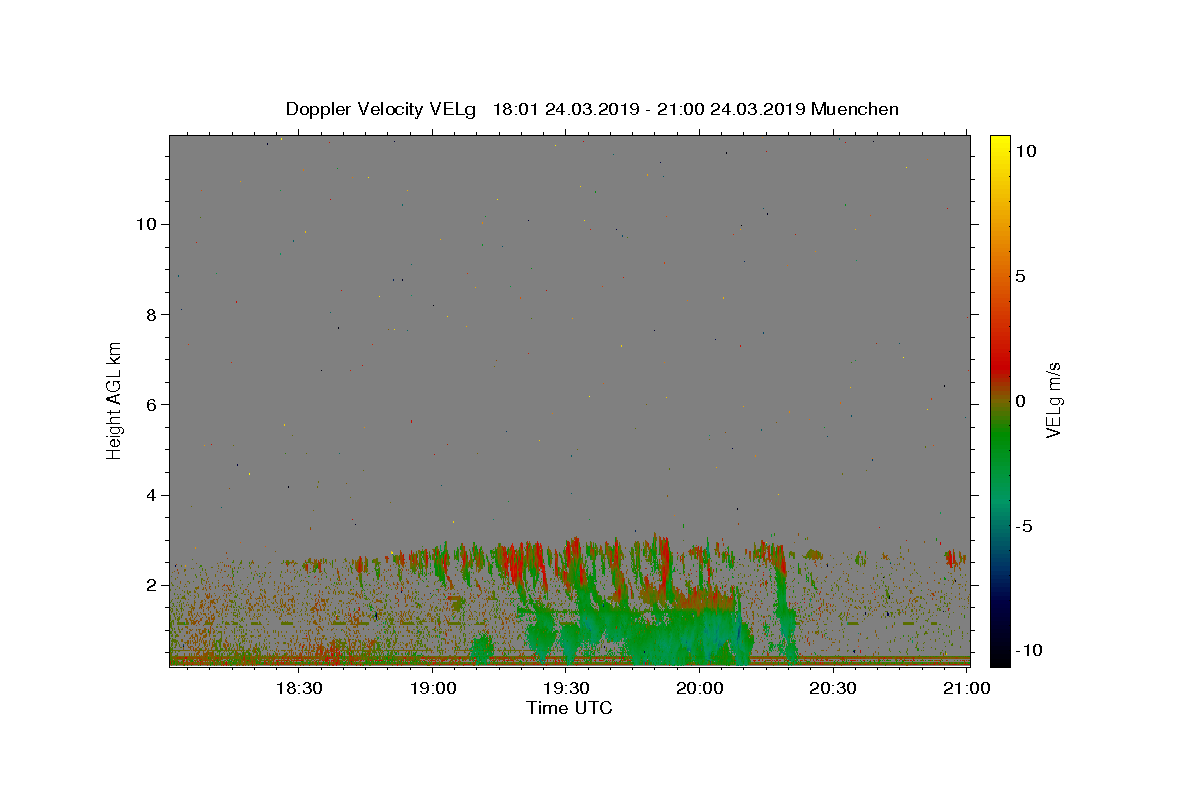Click the colorbar tick label 10
Screen dimensions: 1200x800
pos(1025,151)
